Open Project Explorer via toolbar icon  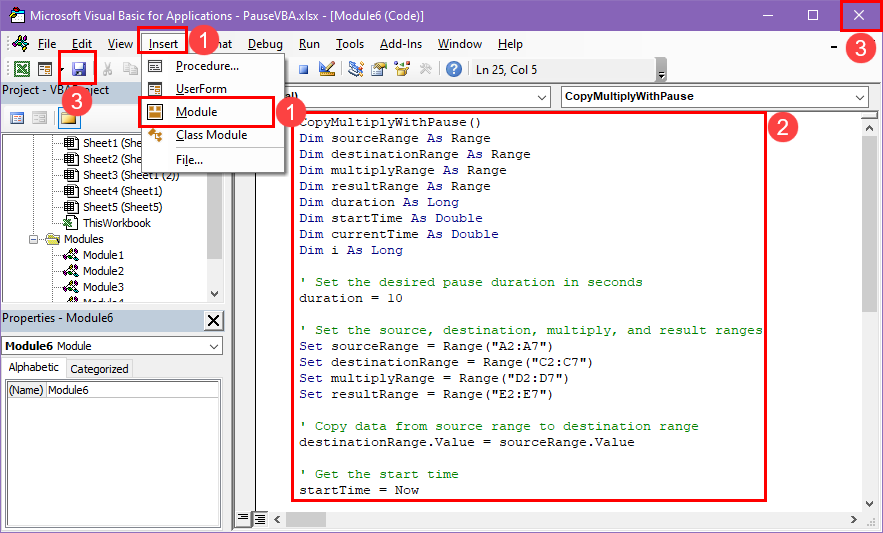[355, 69]
